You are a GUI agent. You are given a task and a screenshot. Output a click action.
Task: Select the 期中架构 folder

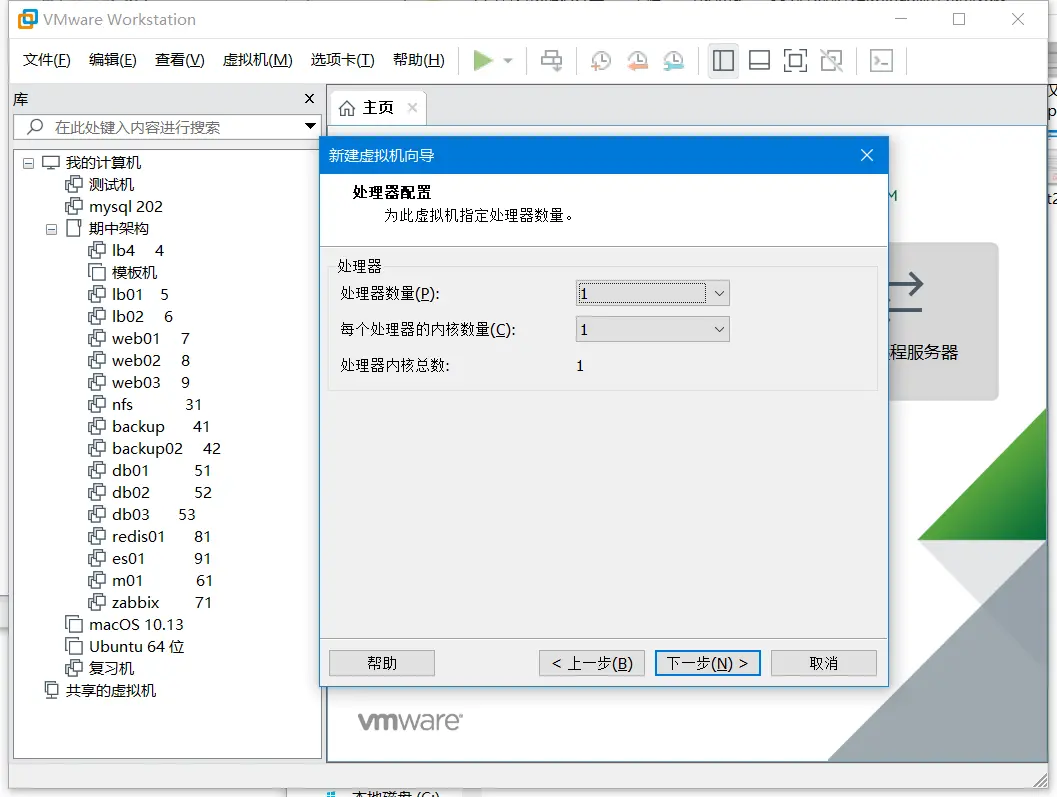[x=108, y=229]
